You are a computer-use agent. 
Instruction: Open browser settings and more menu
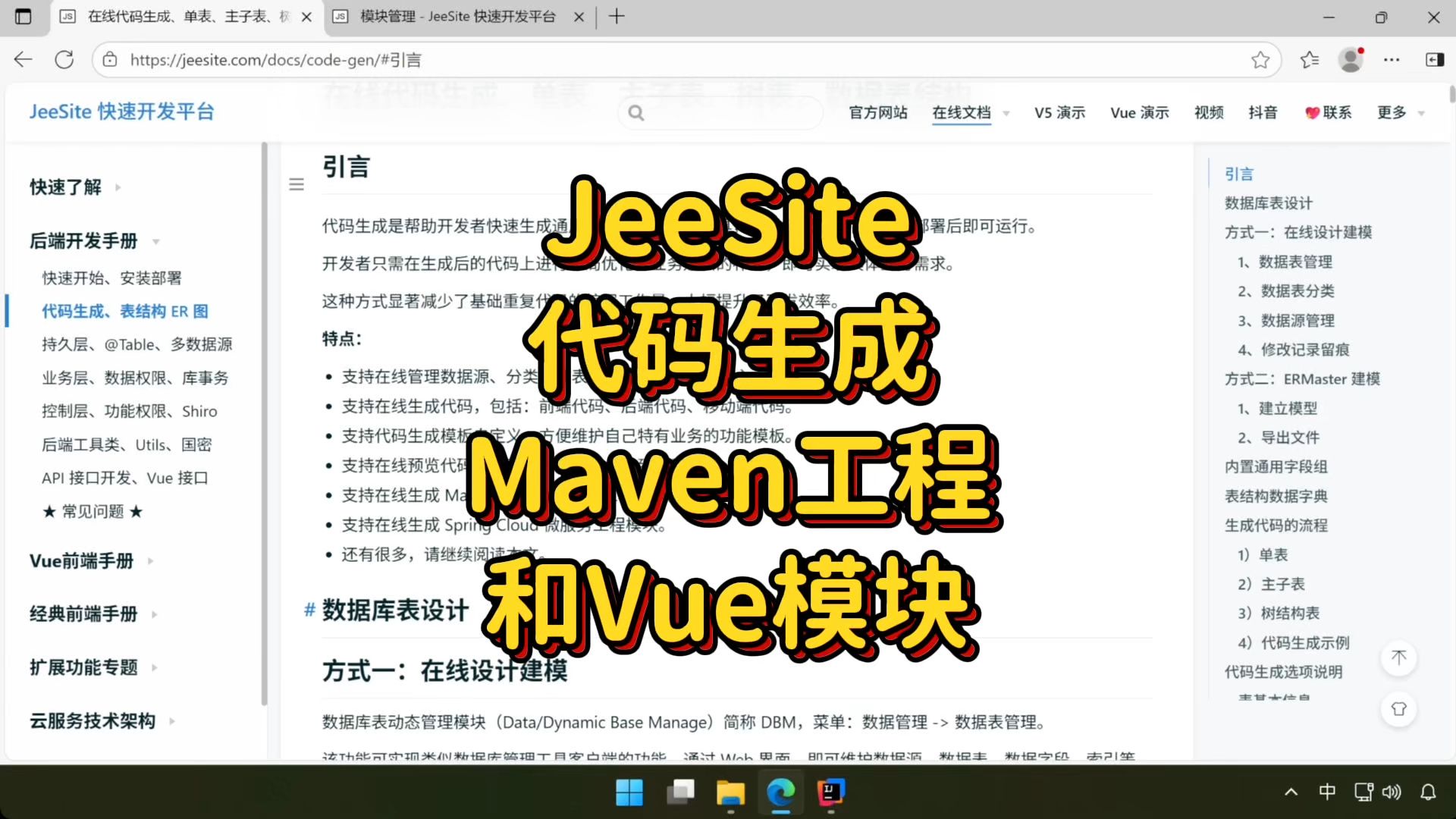pos(1392,60)
